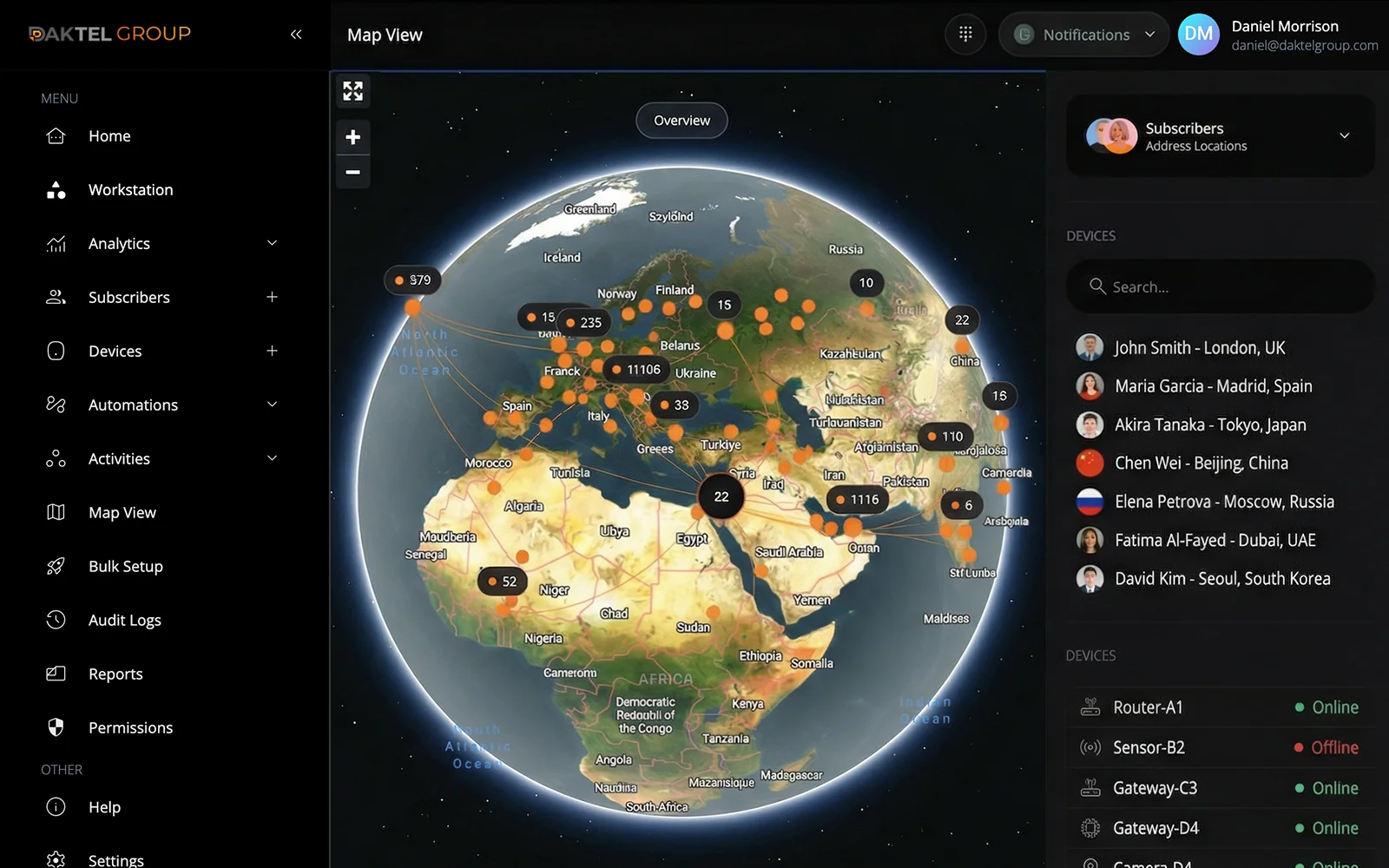Click the Router-A1 device icon
This screenshot has width=1389, height=868.
click(1090, 707)
